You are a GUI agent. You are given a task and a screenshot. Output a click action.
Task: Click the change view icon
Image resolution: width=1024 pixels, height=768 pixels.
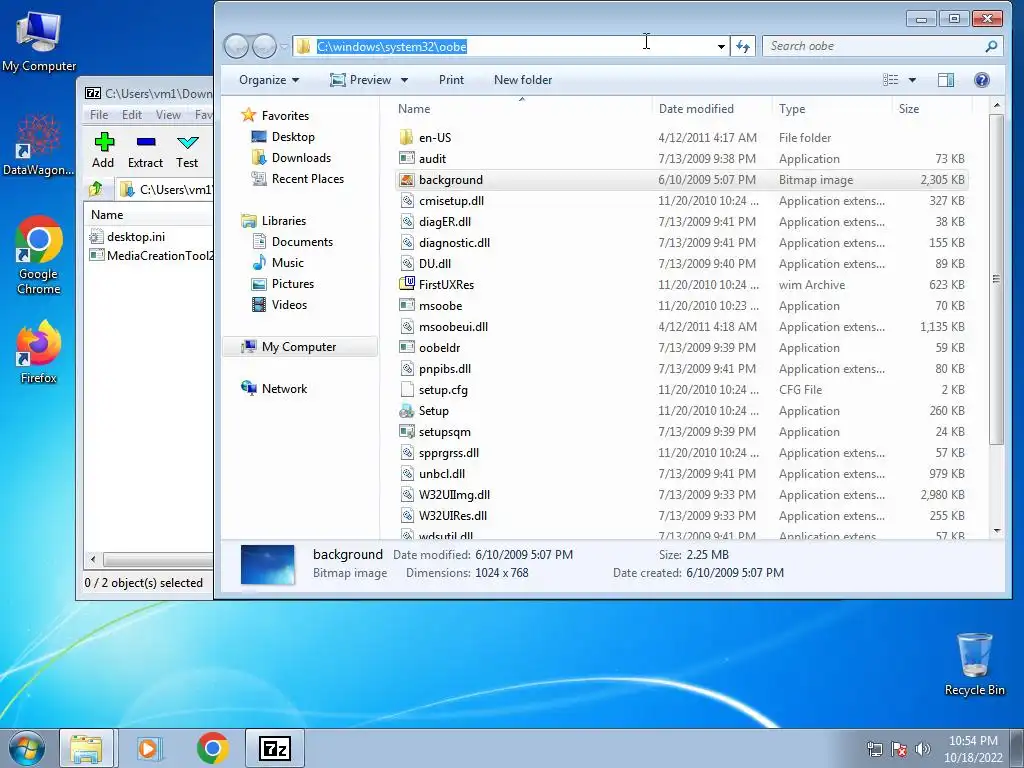[x=891, y=80]
